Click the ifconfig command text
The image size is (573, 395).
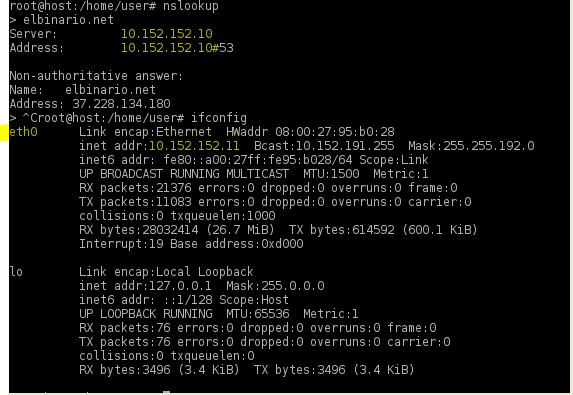click(219, 118)
